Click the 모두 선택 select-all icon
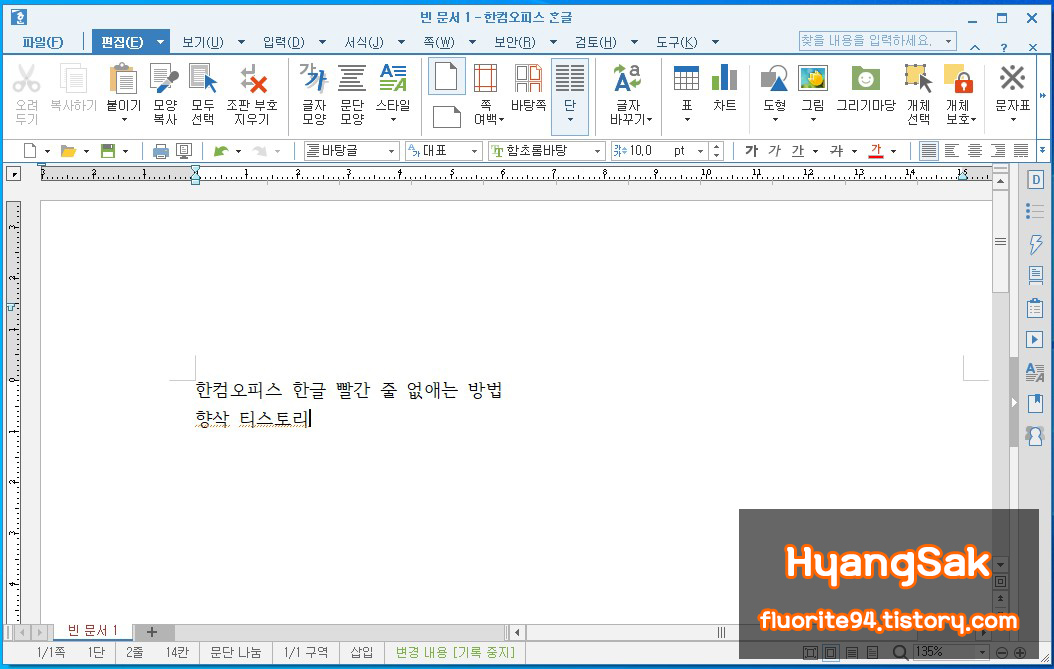 coord(203,78)
